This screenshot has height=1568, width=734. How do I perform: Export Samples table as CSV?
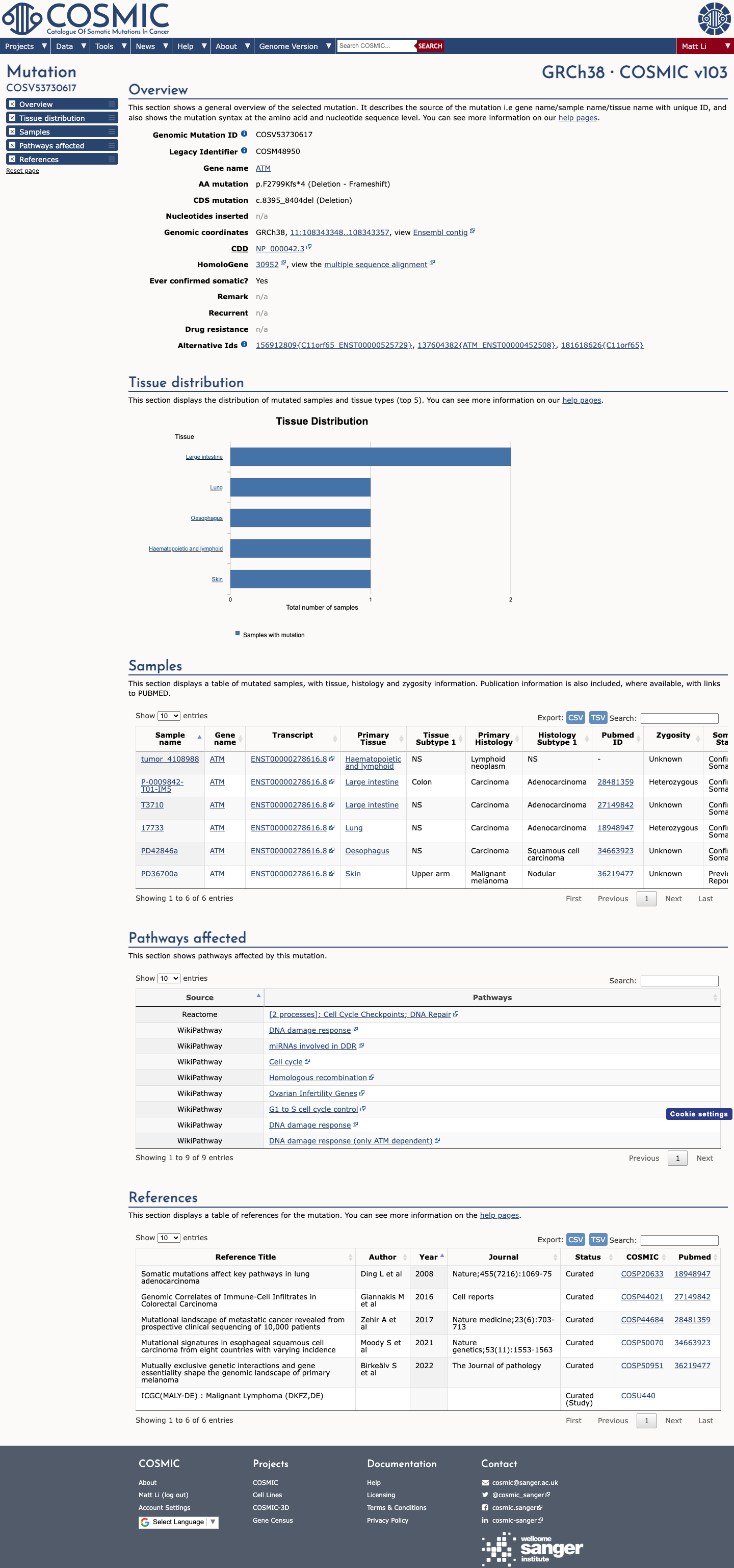pos(575,718)
